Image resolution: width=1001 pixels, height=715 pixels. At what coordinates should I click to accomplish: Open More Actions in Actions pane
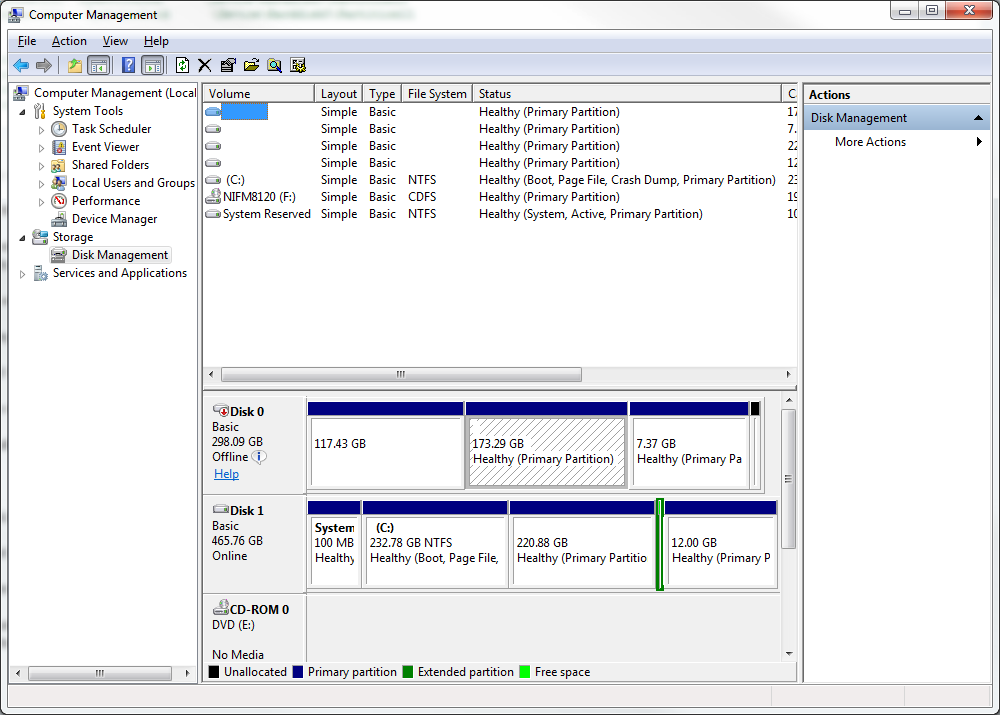[870, 142]
